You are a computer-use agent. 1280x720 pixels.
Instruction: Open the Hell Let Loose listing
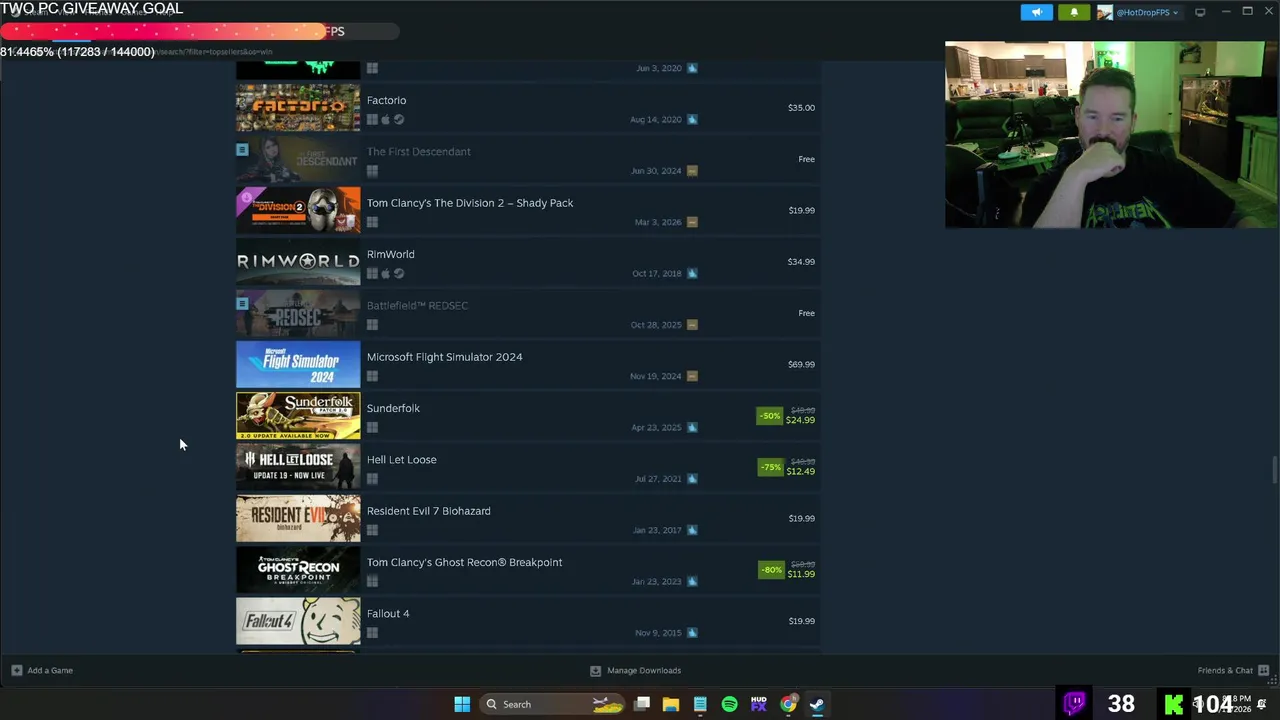click(x=528, y=467)
